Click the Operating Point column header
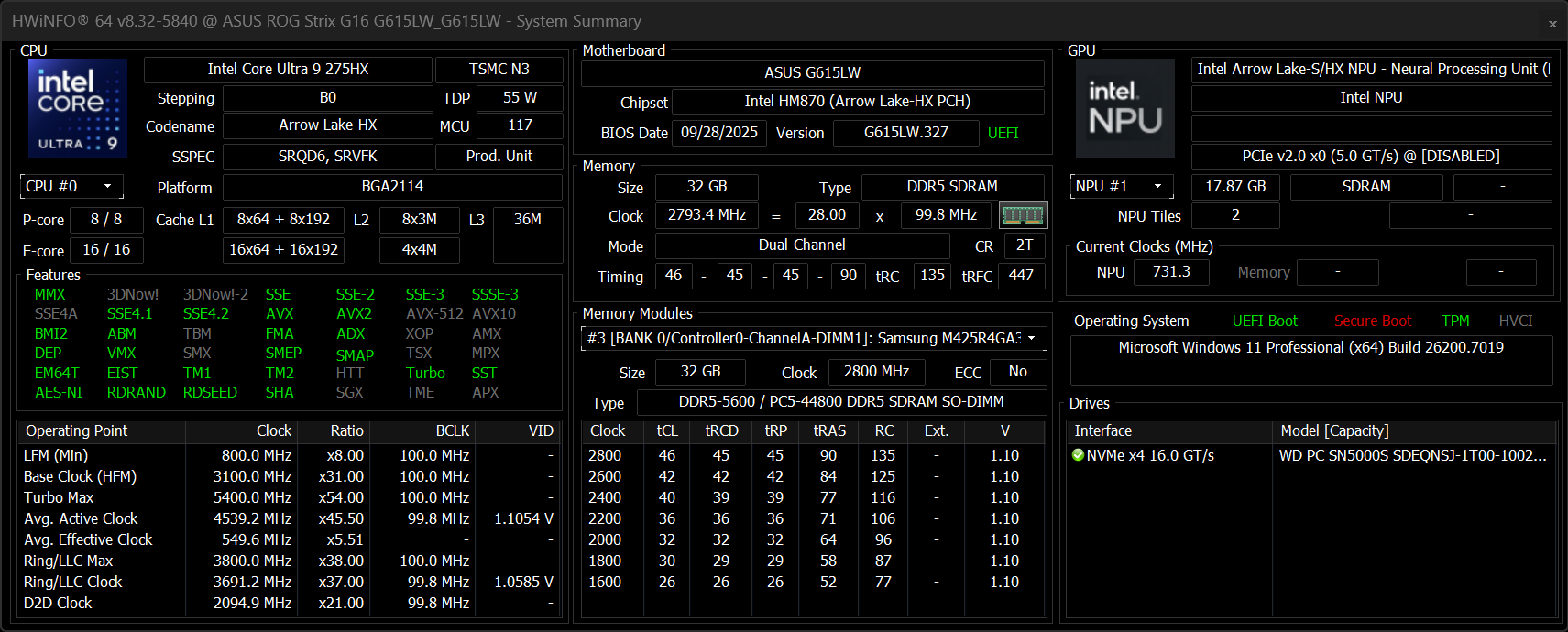1568x632 pixels. tap(102, 430)
